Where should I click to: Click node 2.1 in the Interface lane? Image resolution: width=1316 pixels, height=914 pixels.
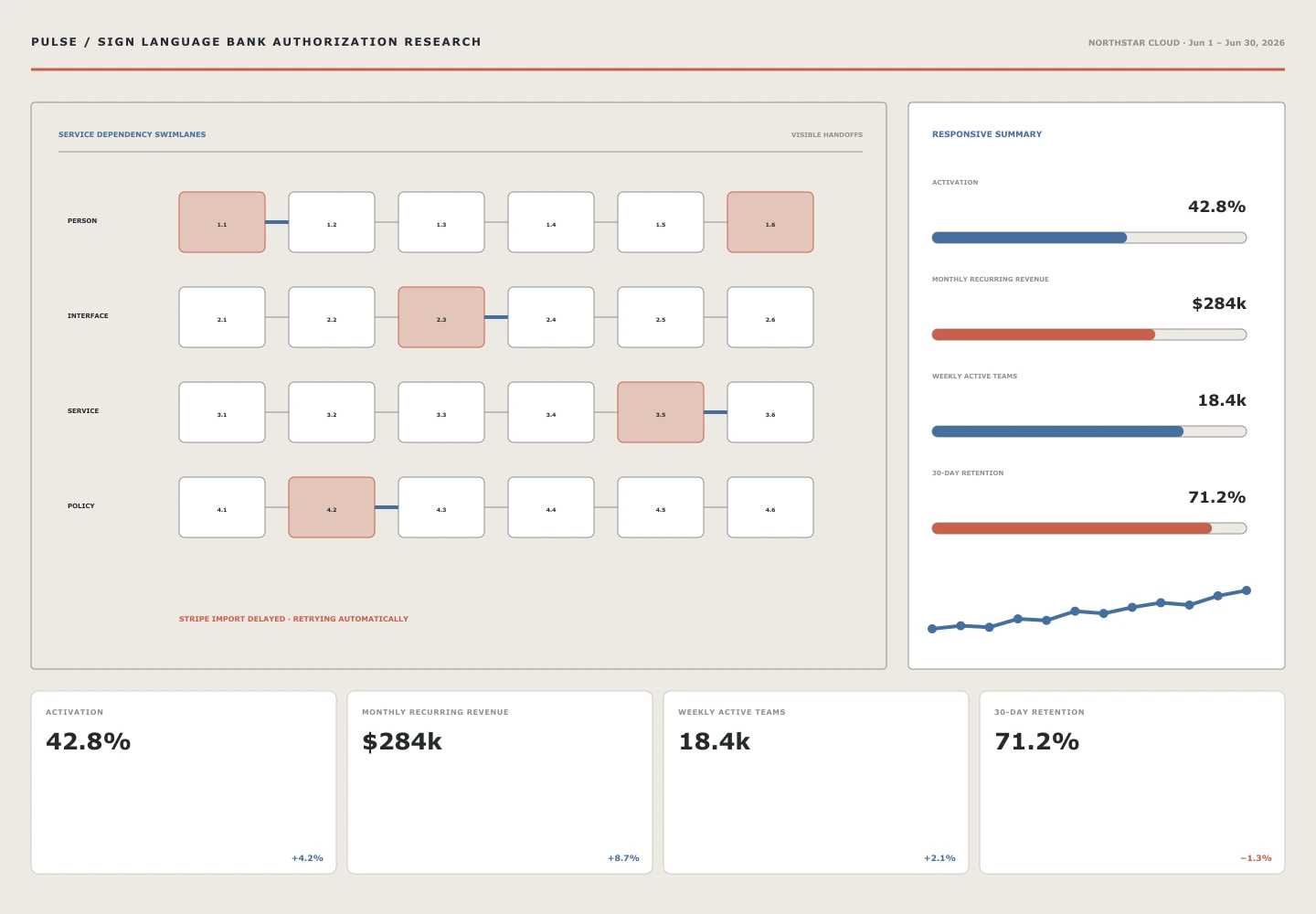(222, 317)
